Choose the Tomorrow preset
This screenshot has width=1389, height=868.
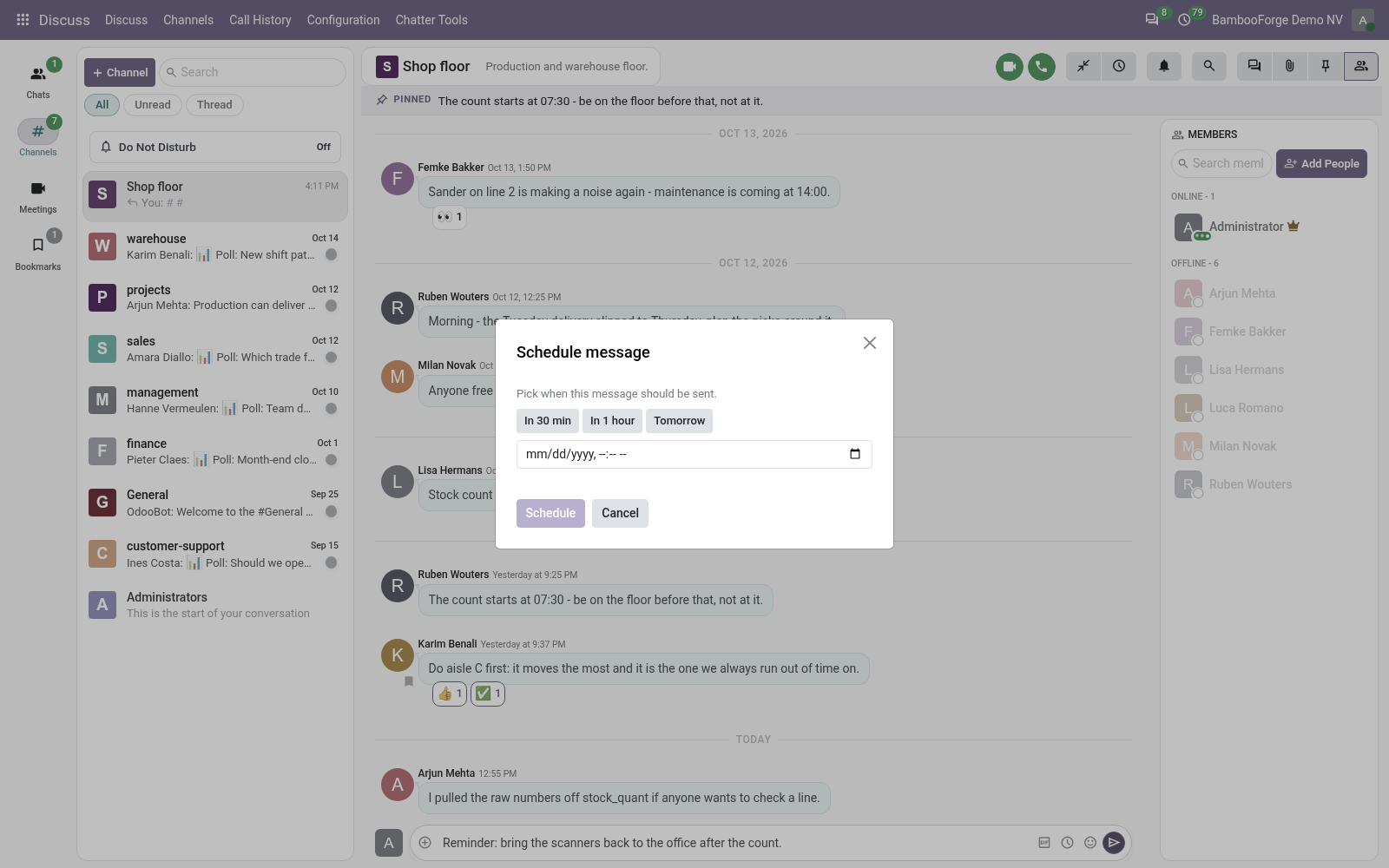[680, 421]
